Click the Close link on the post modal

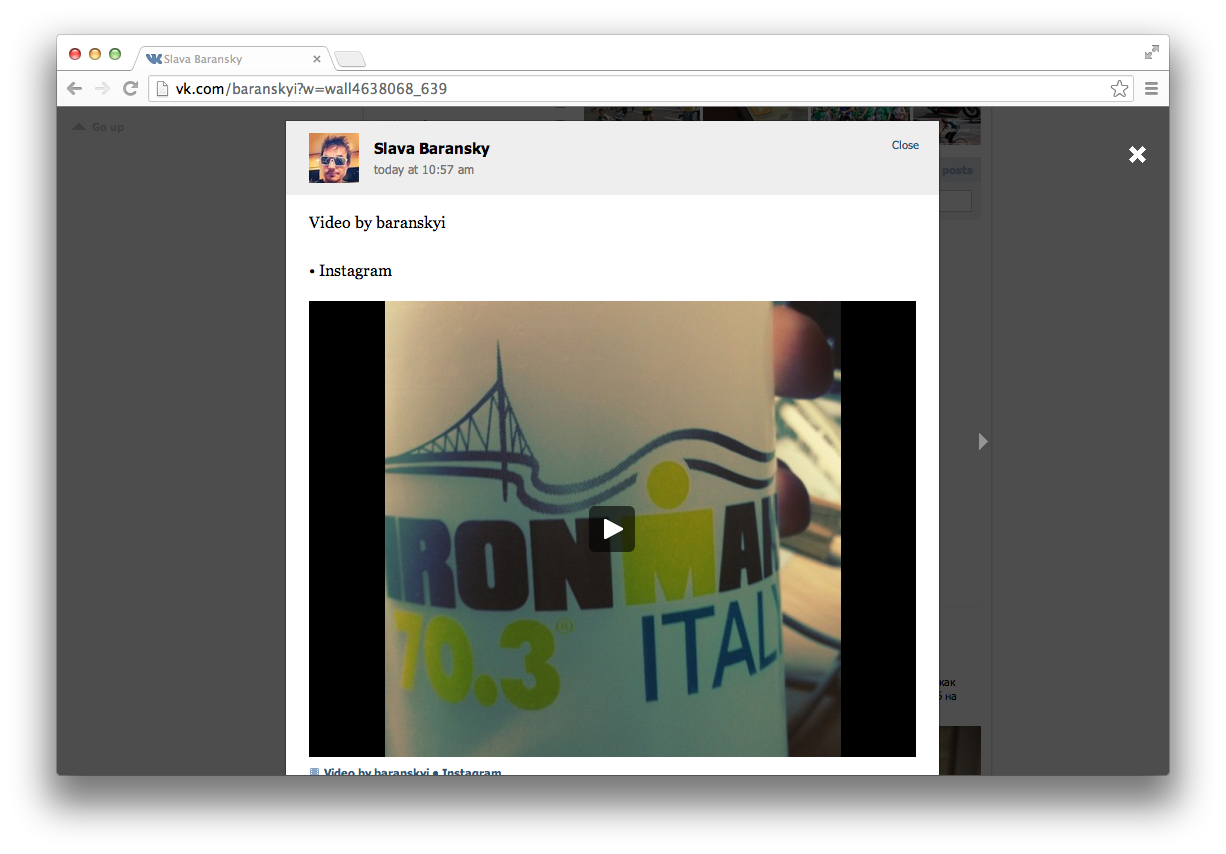pyautogui.click(x=905, y=145)
